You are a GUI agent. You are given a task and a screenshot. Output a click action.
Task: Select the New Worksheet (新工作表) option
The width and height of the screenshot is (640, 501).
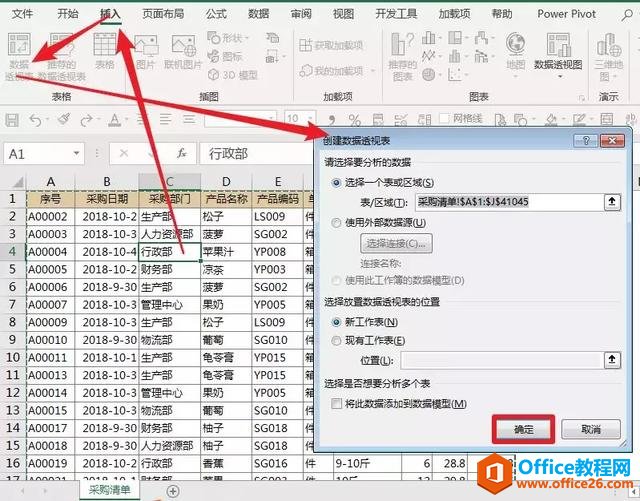tap(336, 322)
